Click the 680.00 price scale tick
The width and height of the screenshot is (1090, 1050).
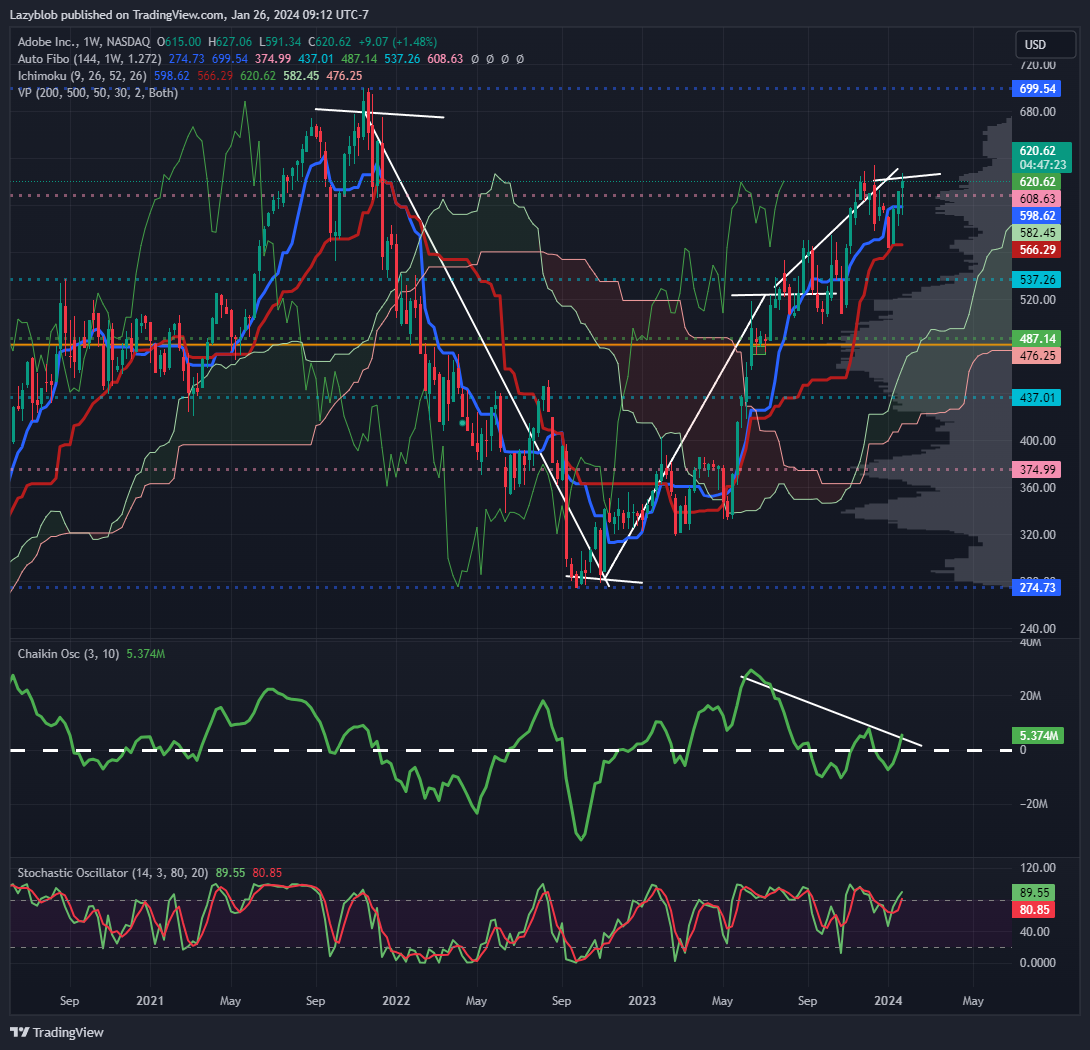coord(1037,112)
